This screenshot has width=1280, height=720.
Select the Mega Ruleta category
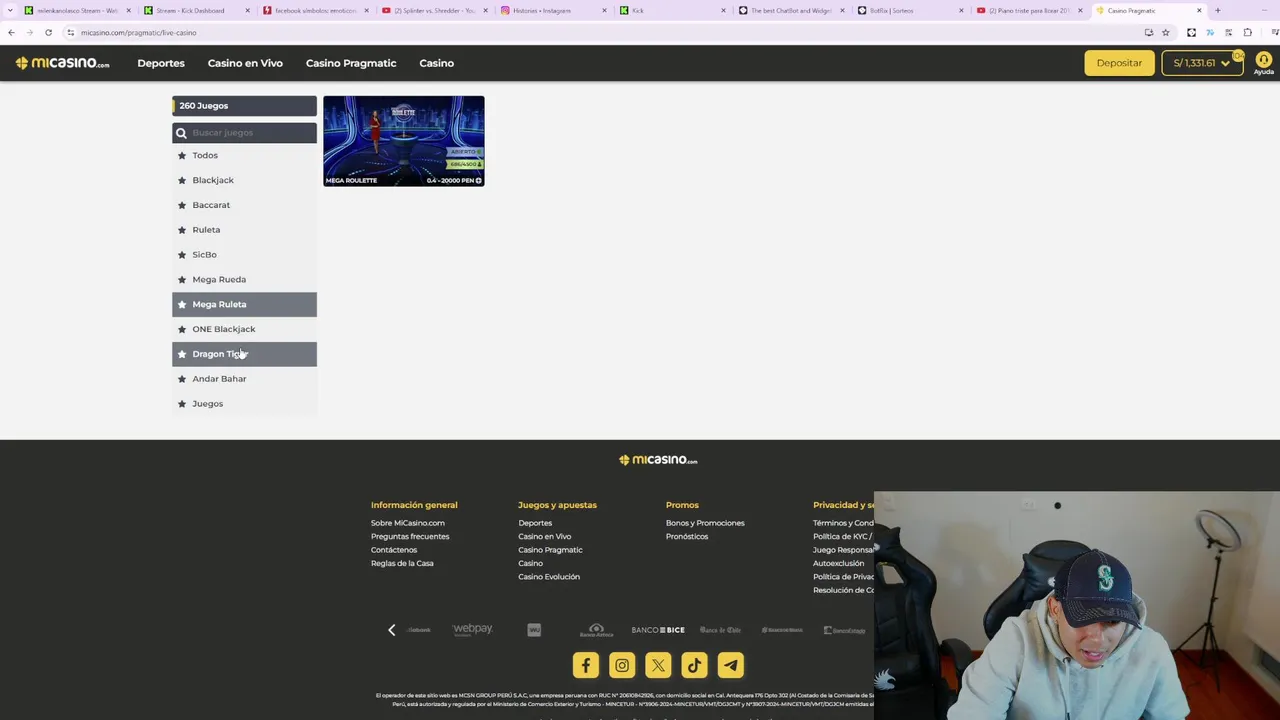pos(244,304)
